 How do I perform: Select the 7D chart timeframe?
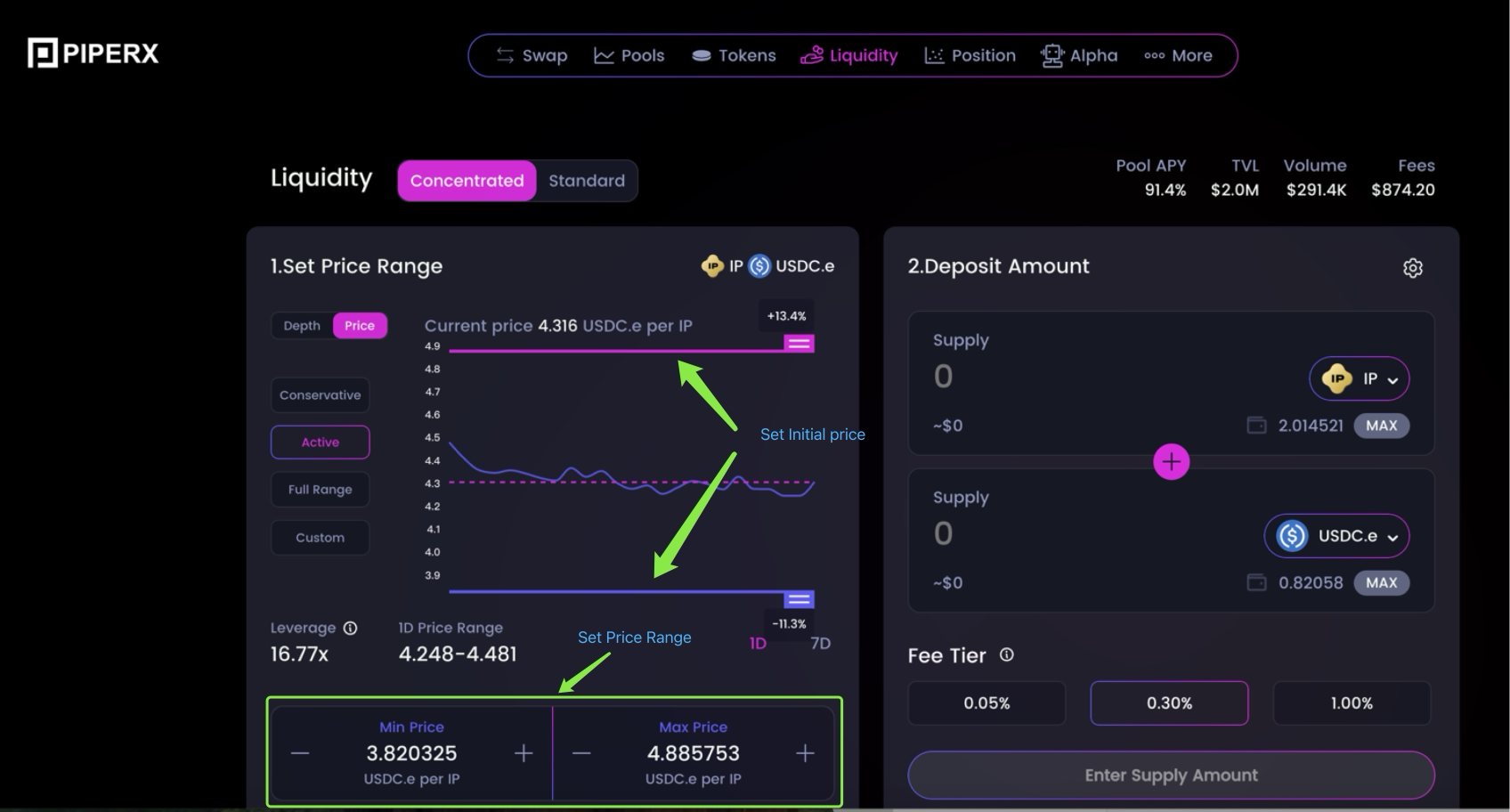click(x=820, y=644)
